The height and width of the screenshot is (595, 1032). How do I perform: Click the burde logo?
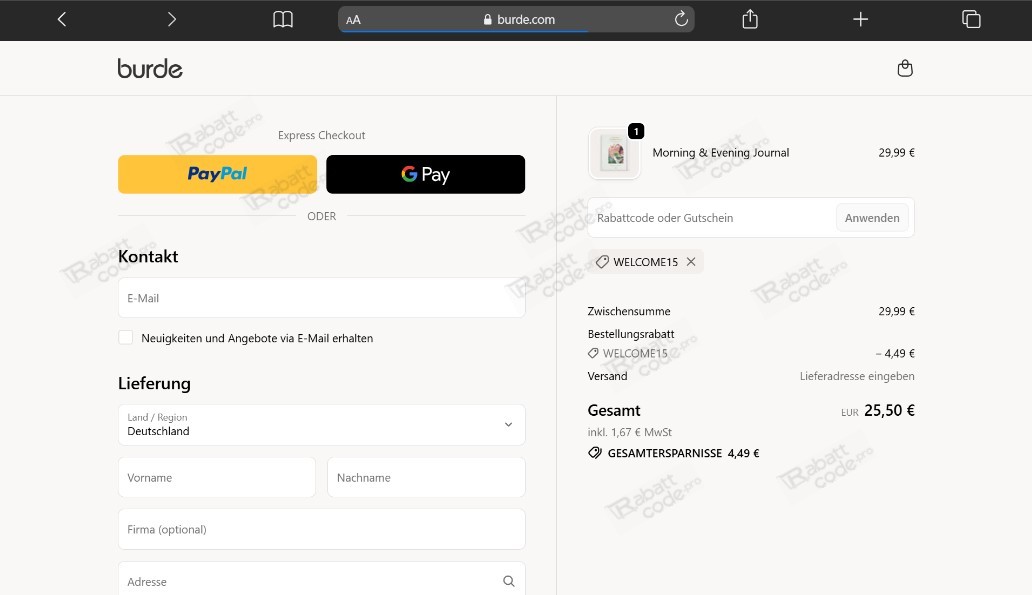coord(150,68)
